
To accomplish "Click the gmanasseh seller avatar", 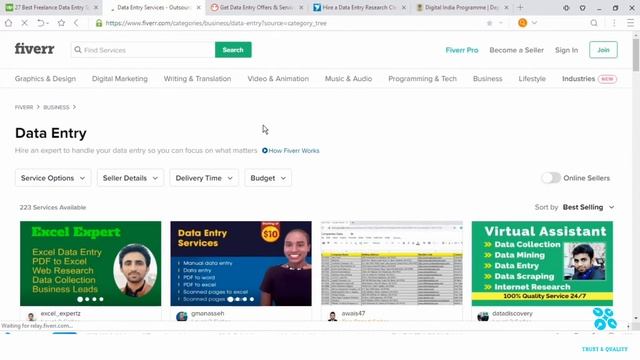I will [182, 317].
